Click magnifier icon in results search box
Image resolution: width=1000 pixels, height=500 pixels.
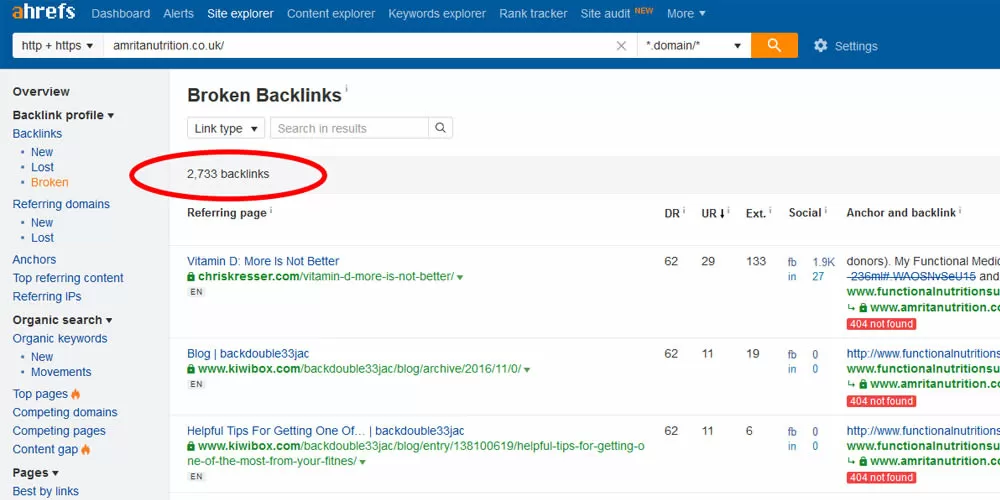(441, 128)
